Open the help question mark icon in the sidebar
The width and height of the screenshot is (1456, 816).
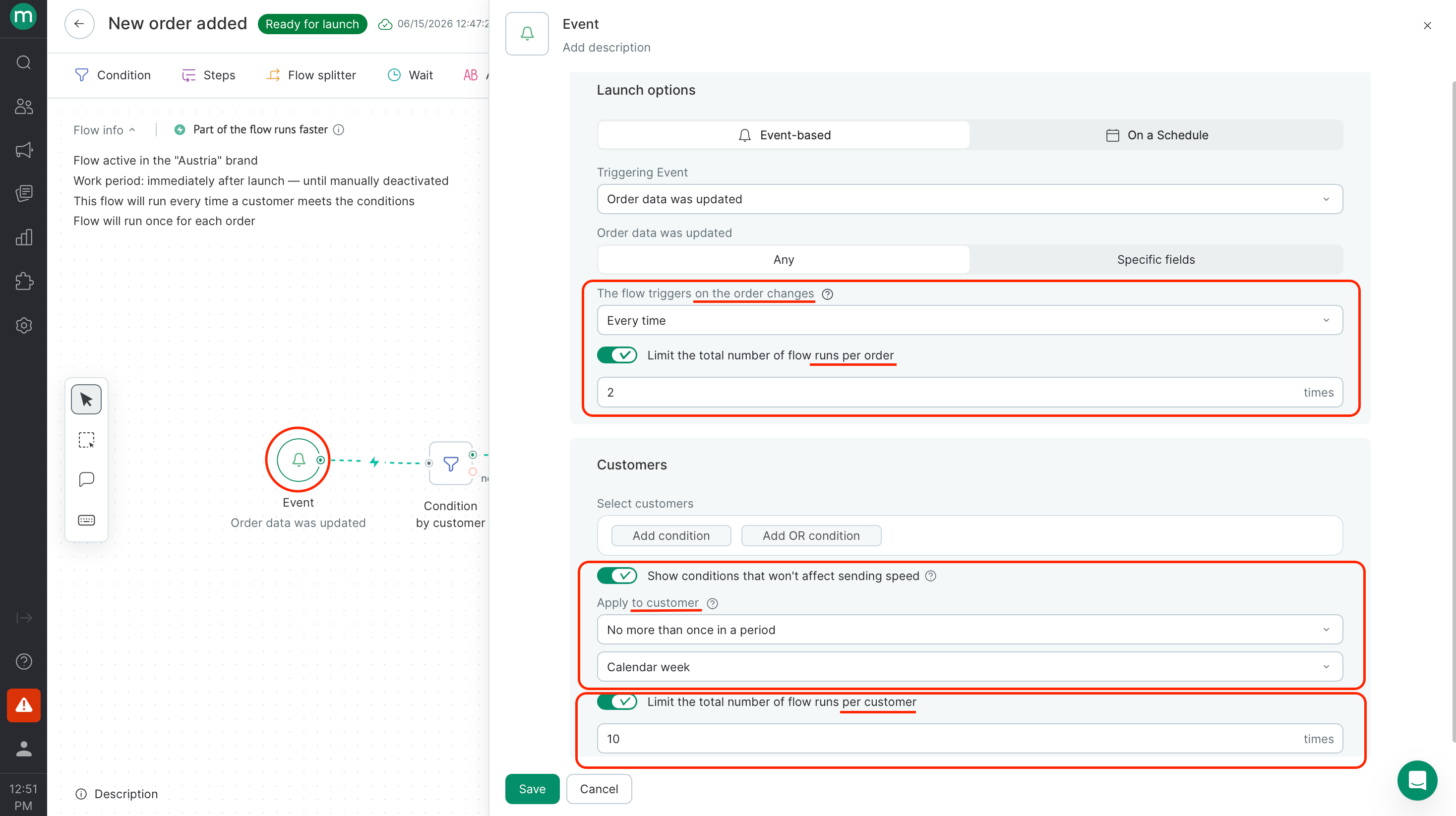pos(23,661)
